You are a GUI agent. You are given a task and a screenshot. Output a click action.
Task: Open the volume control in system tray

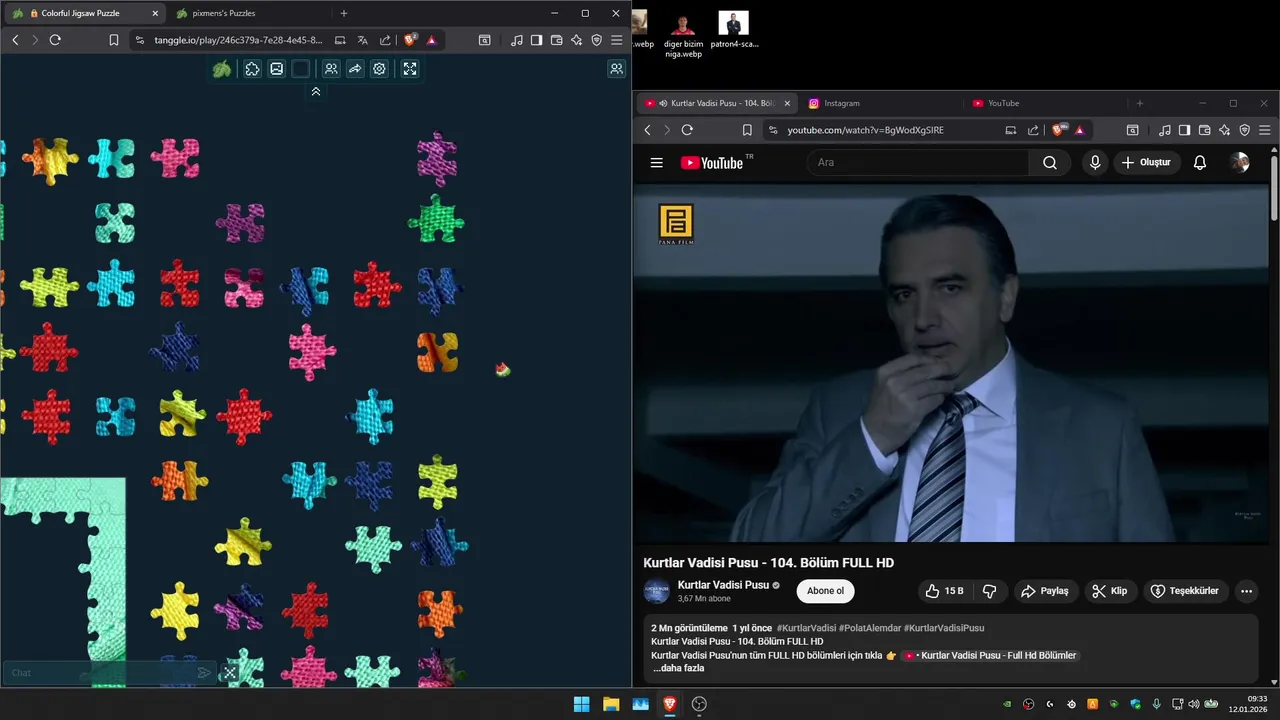1193,704
